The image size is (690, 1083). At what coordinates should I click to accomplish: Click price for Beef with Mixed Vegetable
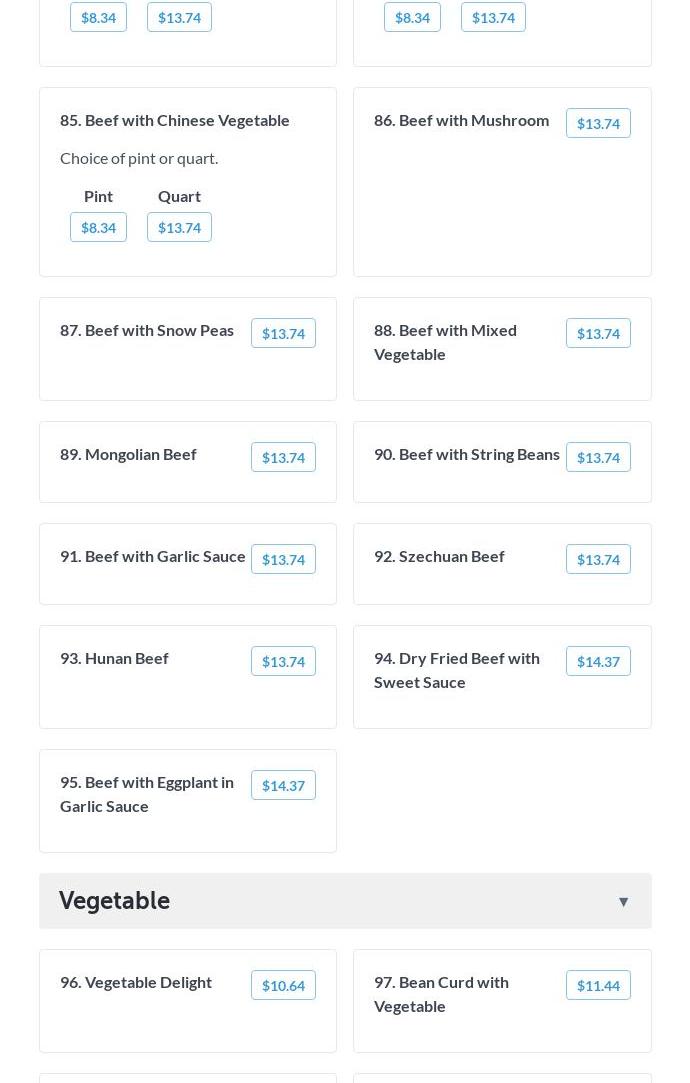[598, 334]
